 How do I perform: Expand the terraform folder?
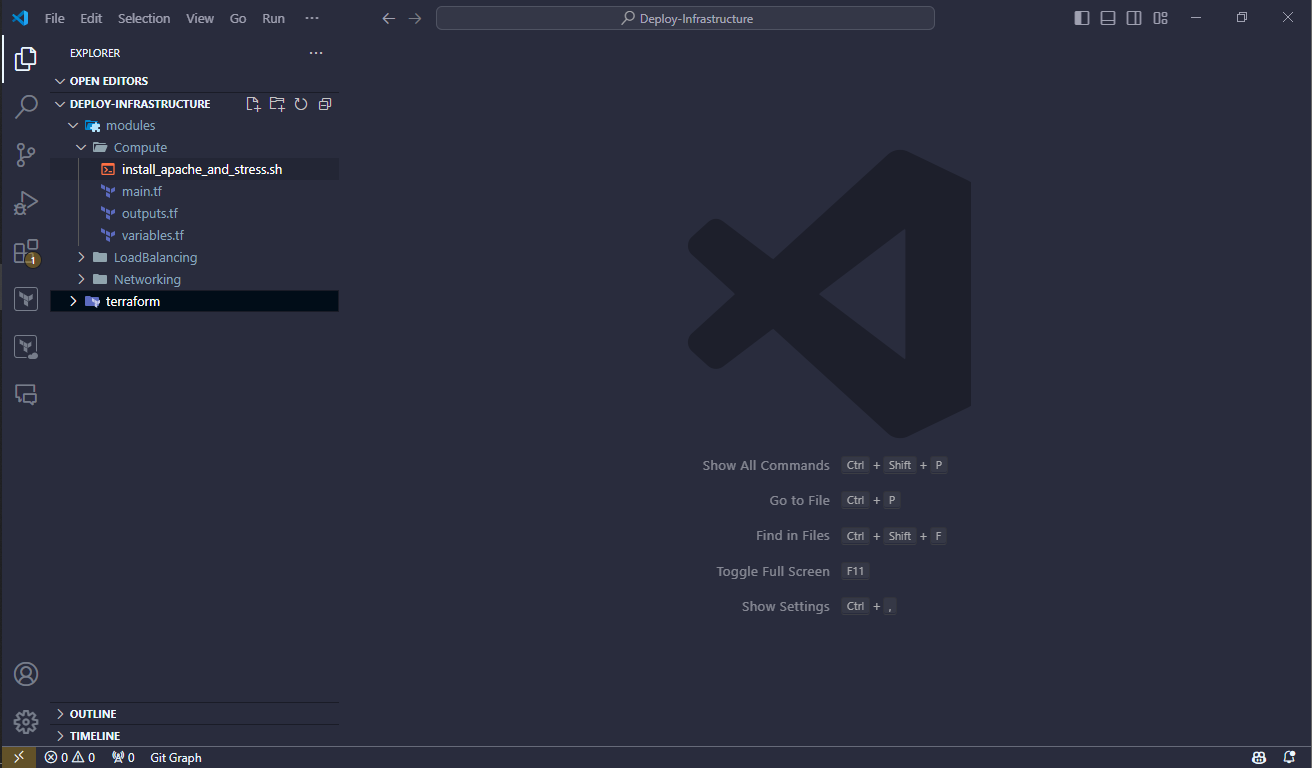click(195, 302)
